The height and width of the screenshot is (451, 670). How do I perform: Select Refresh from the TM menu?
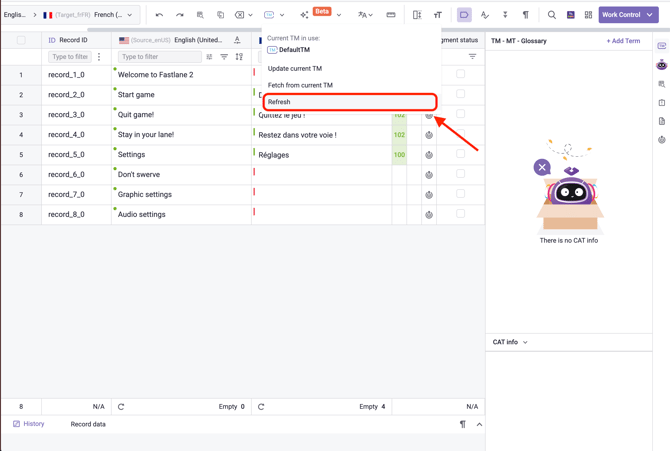[350, 102]
